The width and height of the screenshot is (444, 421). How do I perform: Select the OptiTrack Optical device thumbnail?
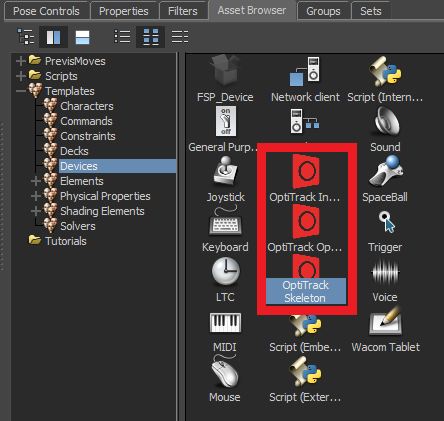click(306, 221)
